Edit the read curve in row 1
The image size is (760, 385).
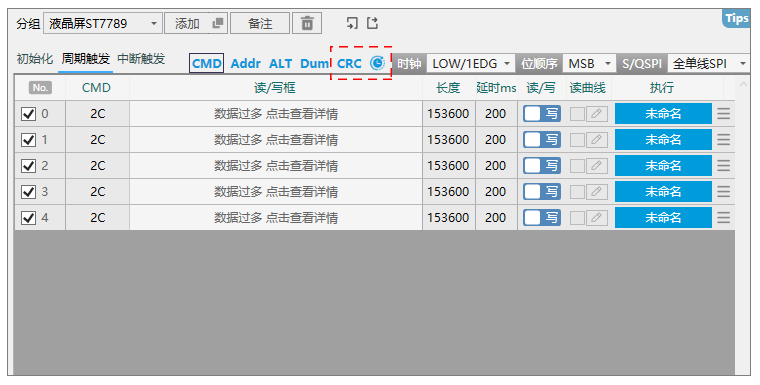point(597,140)
